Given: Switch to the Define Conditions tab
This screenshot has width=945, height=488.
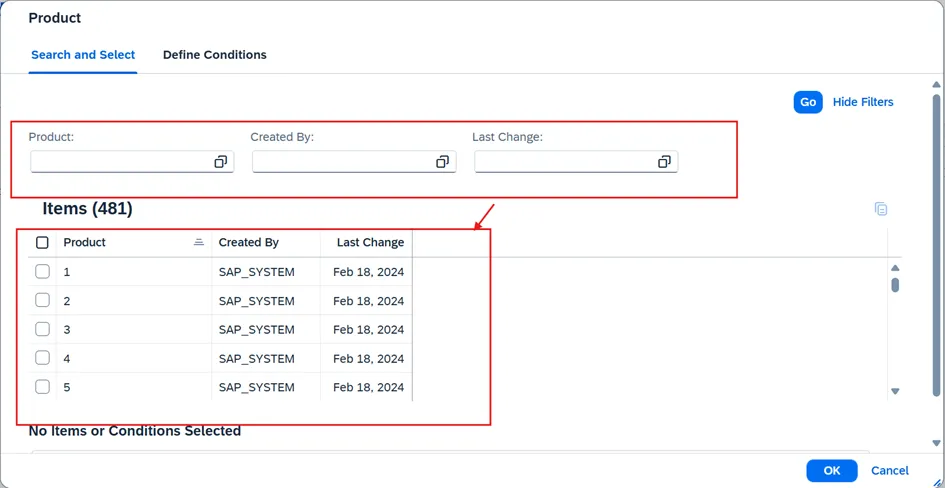Looking at the screenshot, I should pyautogui.click(x=215, y=55).
